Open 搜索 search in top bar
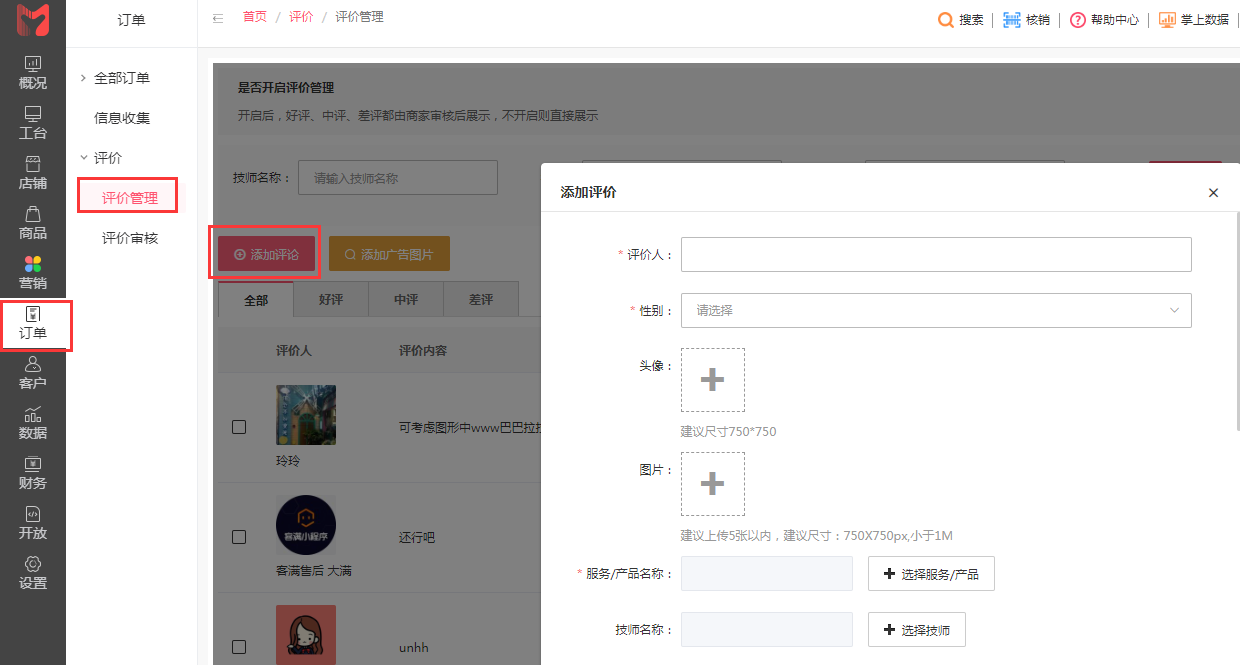The image size is (1240, 665). tap(961, 20)
